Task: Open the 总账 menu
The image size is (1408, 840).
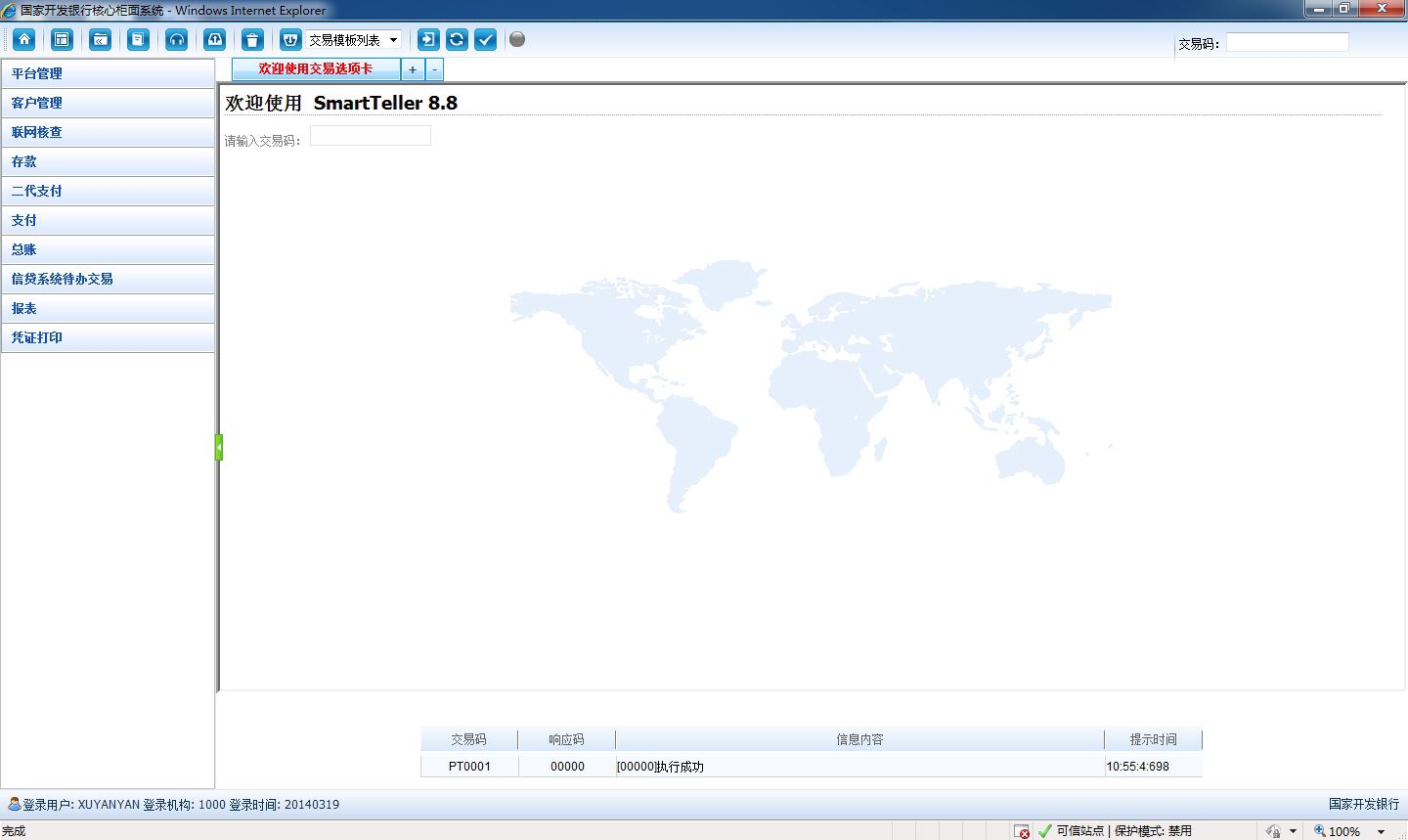Action: (x=108, y=249)
